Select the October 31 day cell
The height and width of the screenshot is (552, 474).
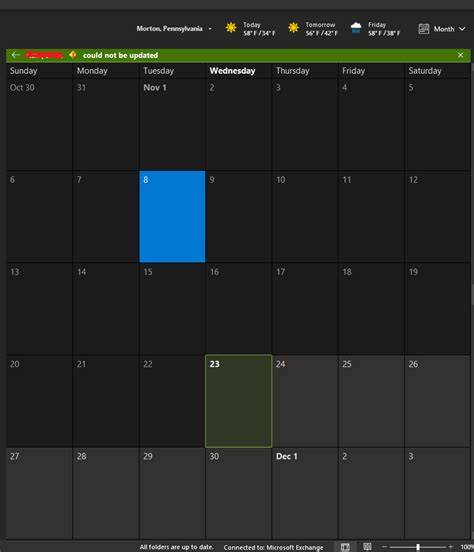coord(106,125)
